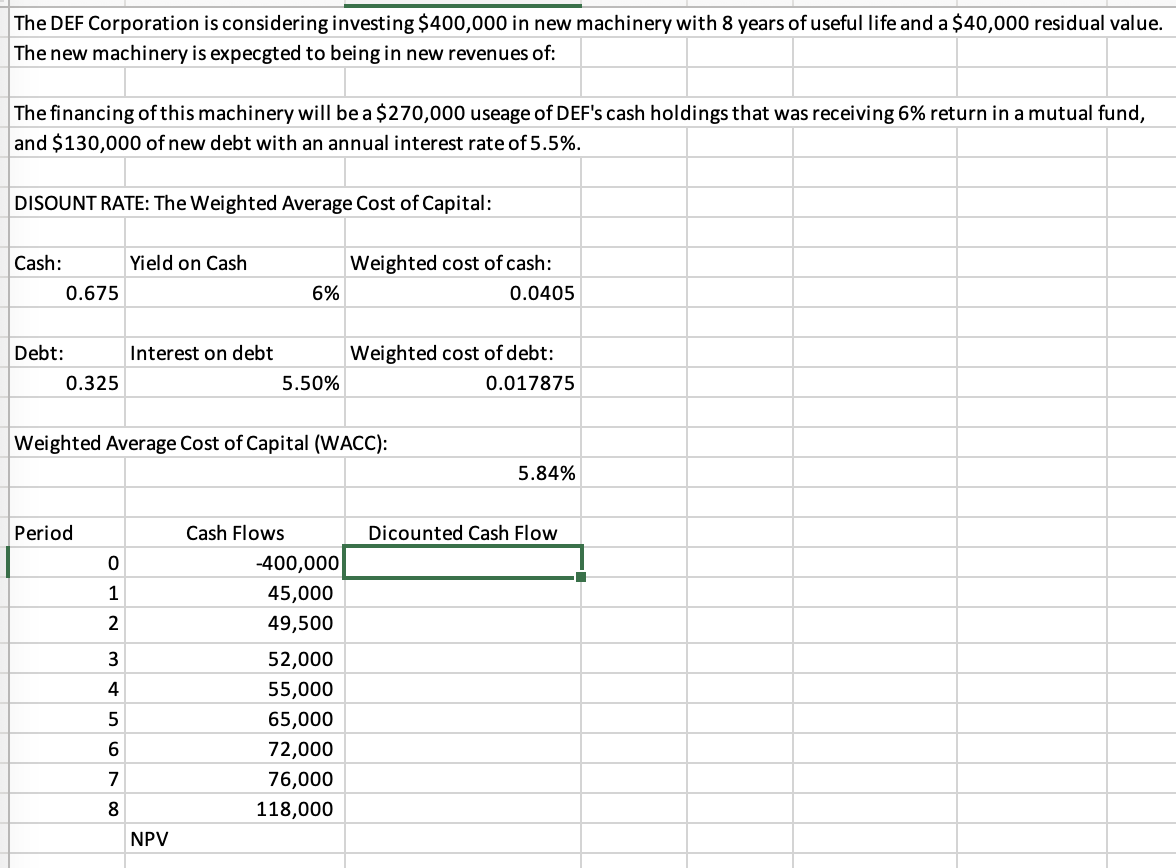Click the Weighted Average Cost of Capital (WACC) label
This screenshot has width=1176, height=868.
click(x=201, y=443)
